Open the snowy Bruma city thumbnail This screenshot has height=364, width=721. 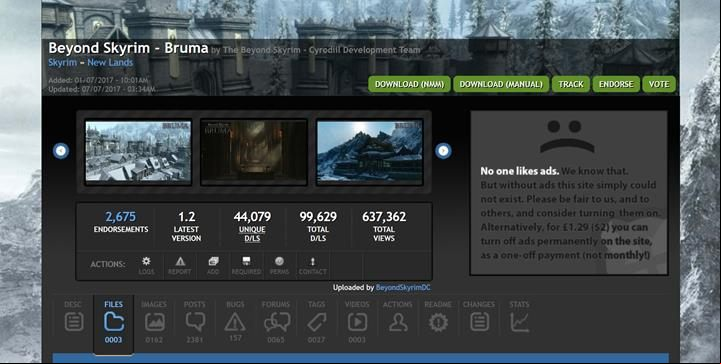[x=138, y=152]
